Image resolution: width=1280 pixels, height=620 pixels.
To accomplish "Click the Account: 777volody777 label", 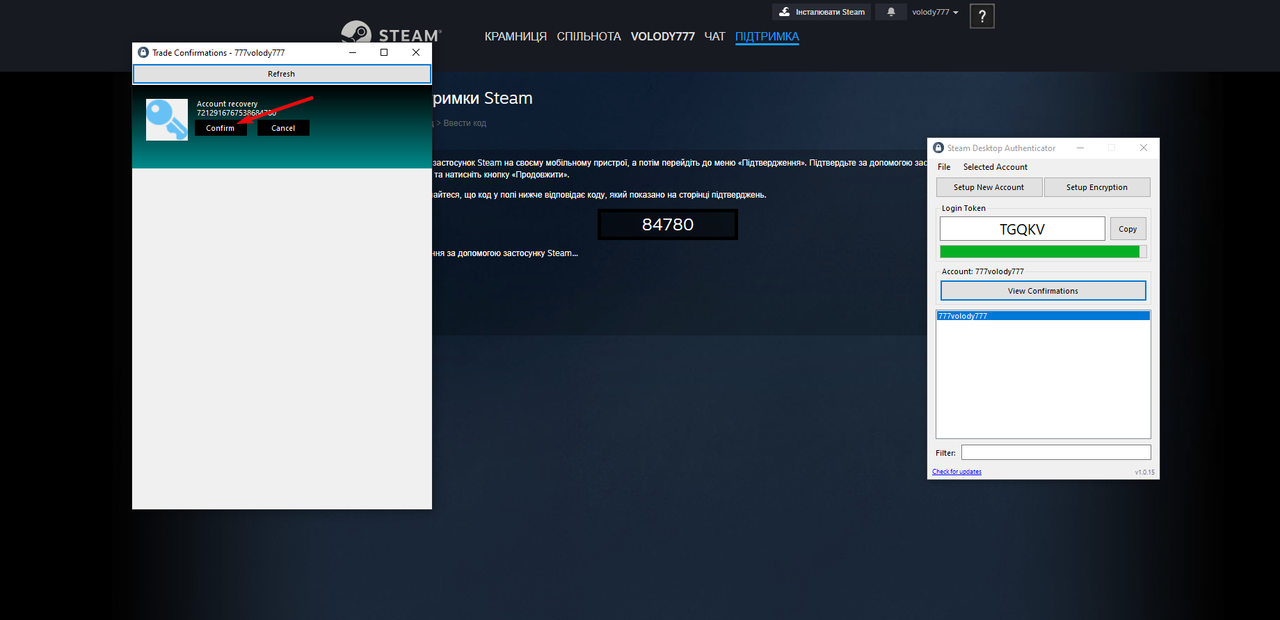I will pyautogui.click(x=983, y=271).
